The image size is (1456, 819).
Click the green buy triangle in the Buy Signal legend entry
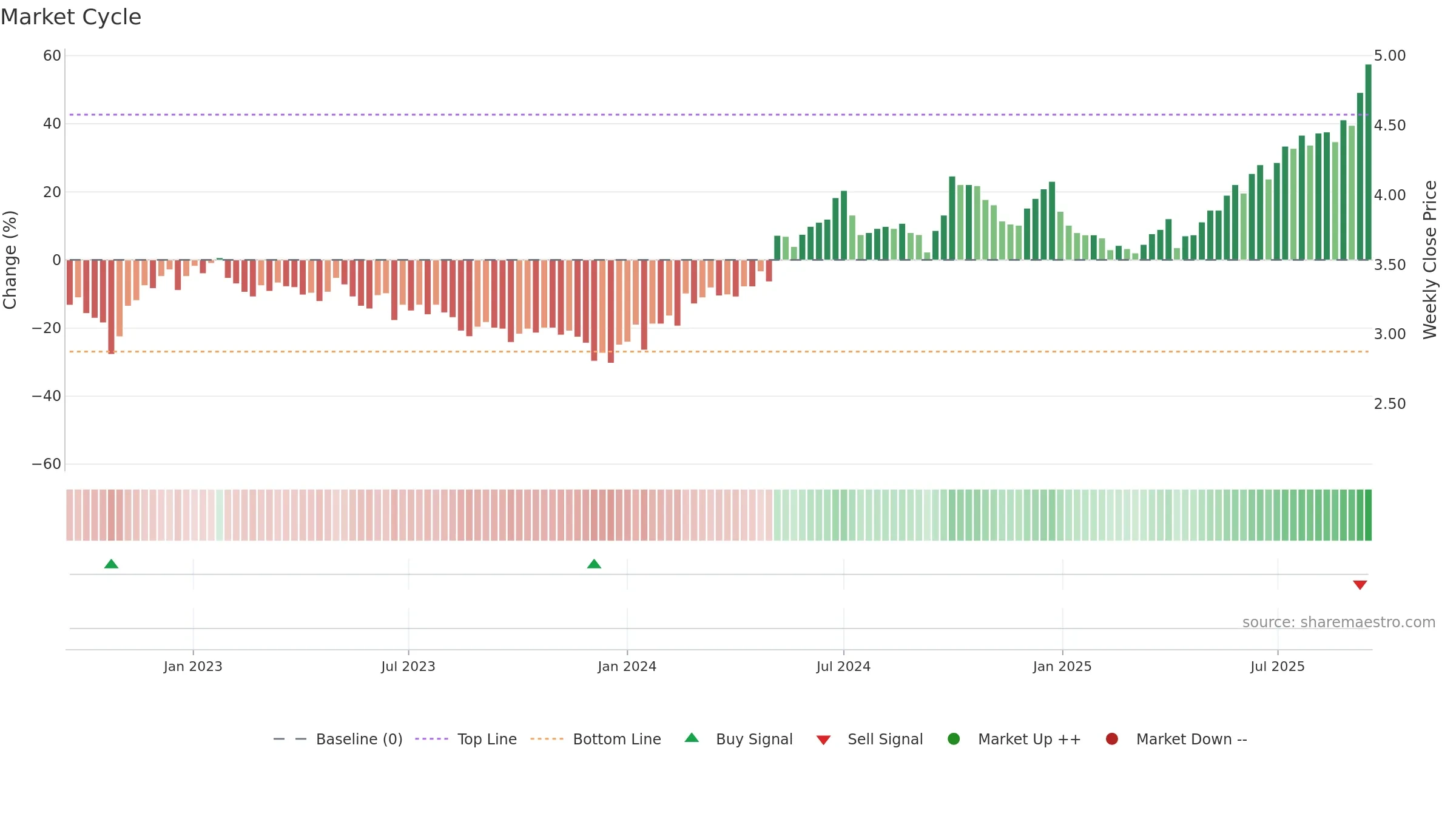click(692, 738)
